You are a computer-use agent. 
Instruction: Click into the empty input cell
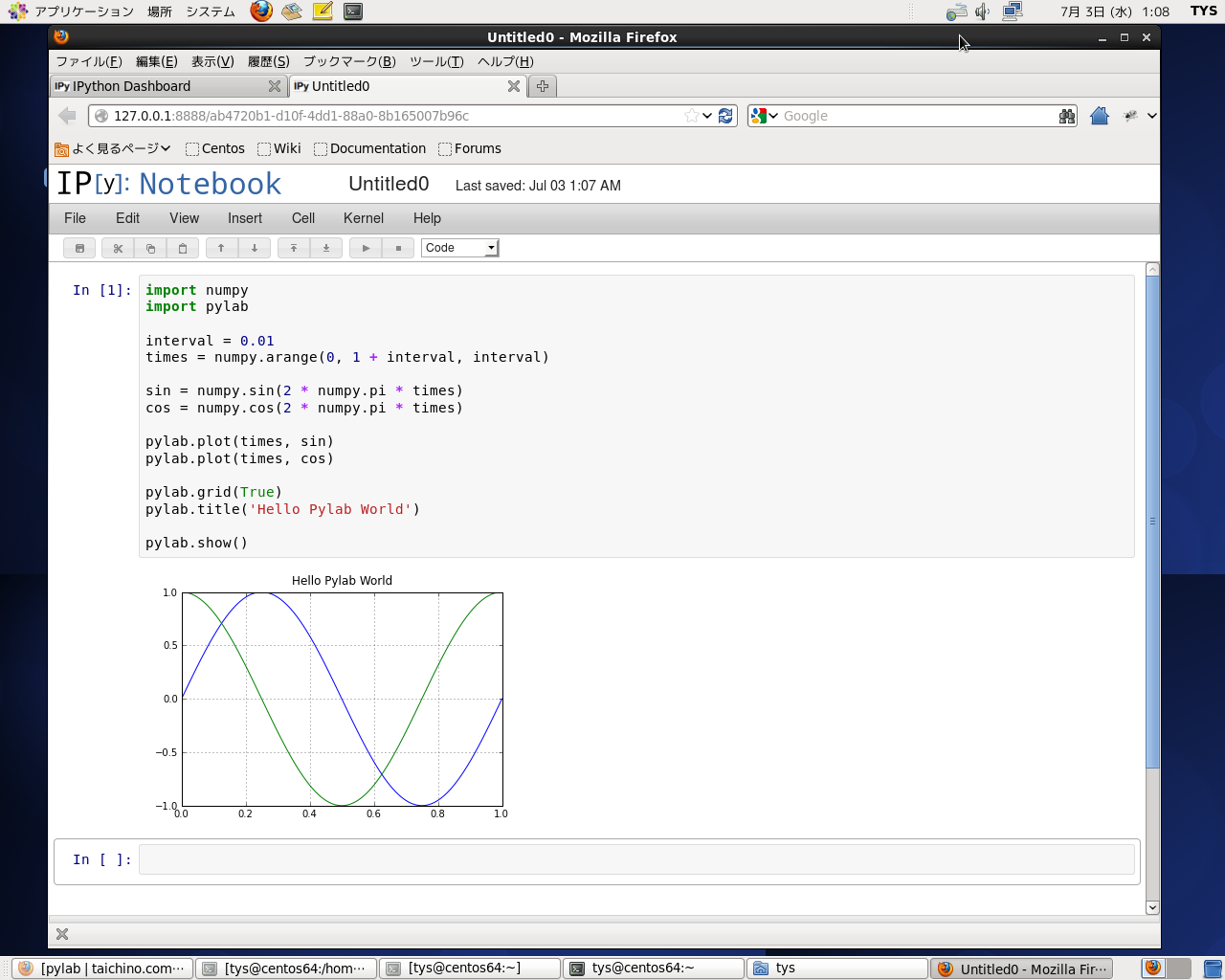coord(636,859)
